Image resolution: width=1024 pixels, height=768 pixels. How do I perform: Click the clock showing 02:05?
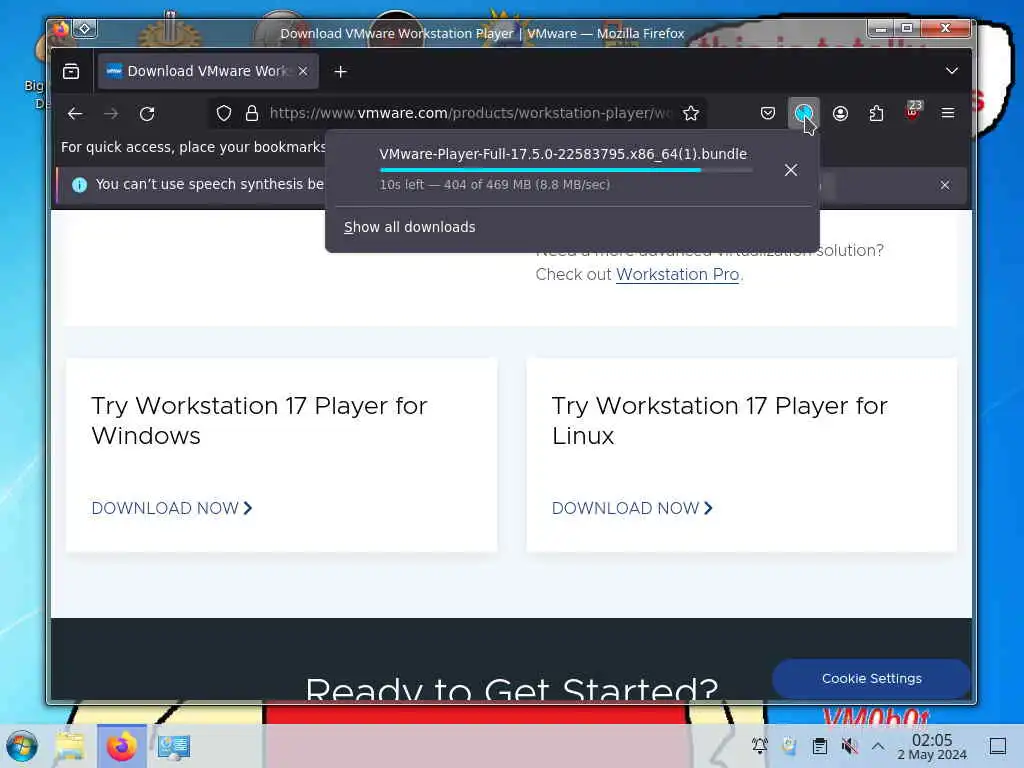(x=932, y=746)
